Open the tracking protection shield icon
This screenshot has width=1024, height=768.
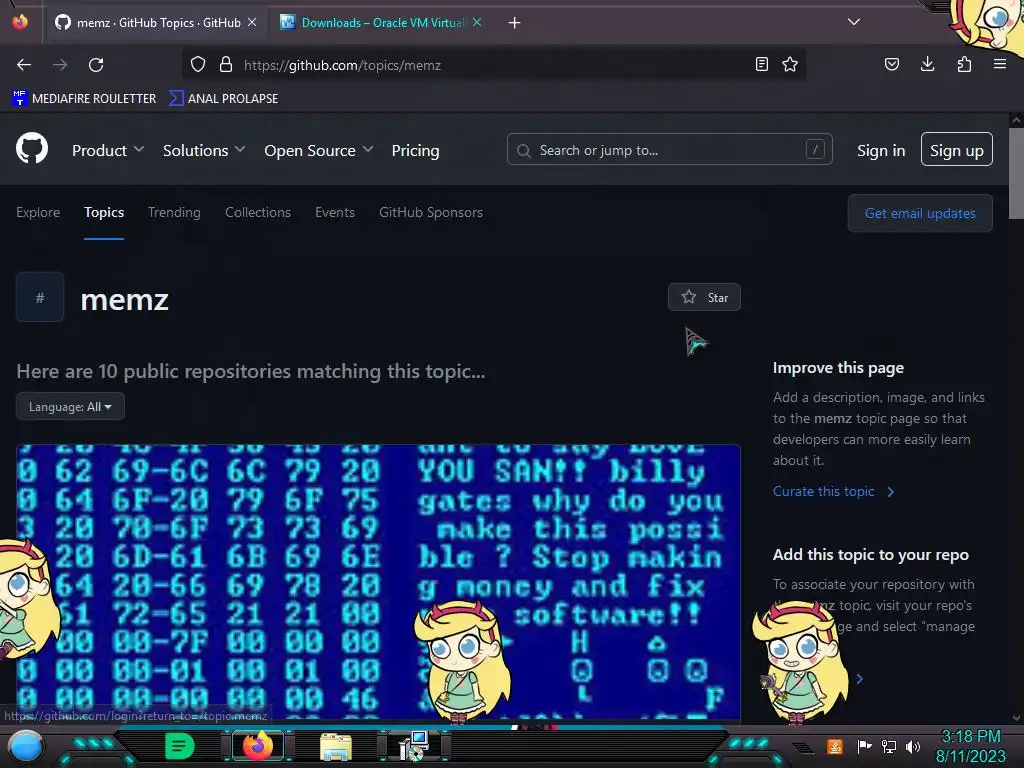tap(198, 64)
